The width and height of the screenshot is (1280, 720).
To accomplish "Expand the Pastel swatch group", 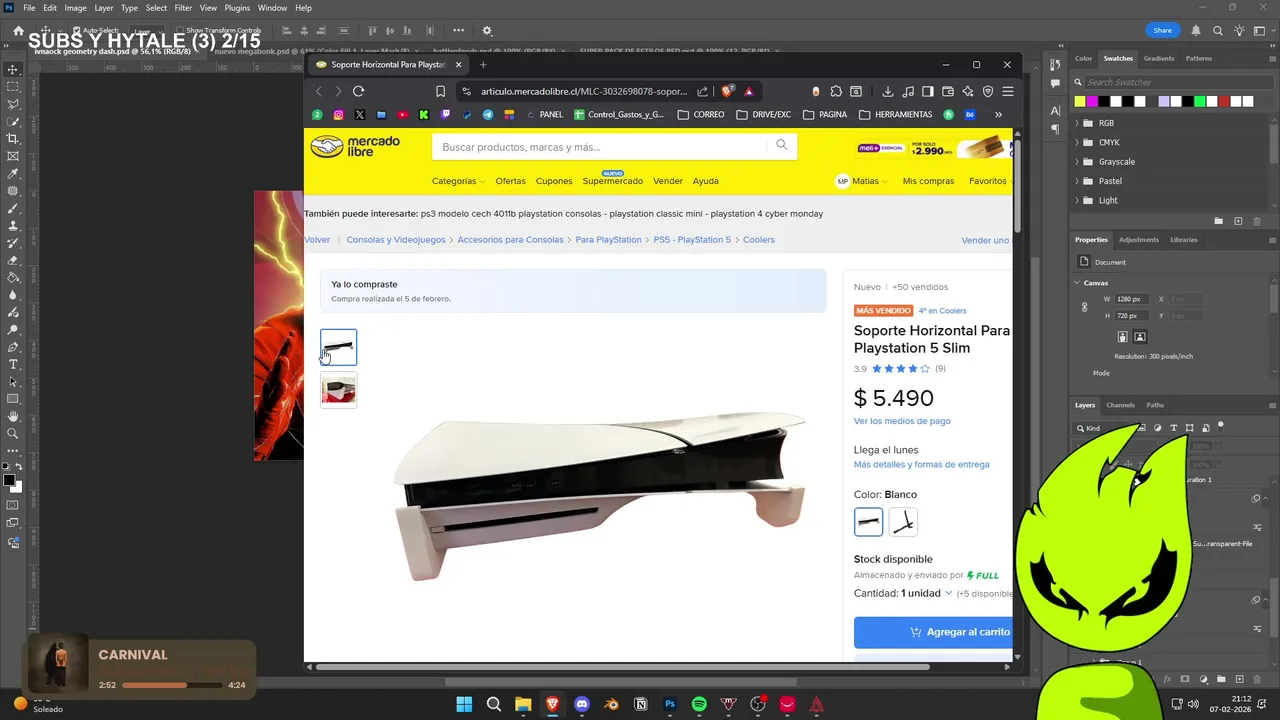I will pos(1077,181).
